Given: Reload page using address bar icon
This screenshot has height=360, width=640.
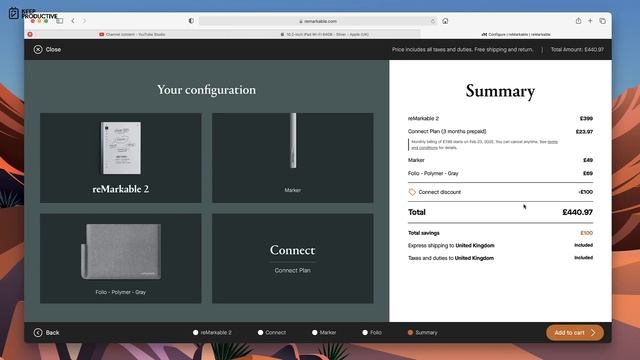Looking at the screenshot, I should point(433,21).
